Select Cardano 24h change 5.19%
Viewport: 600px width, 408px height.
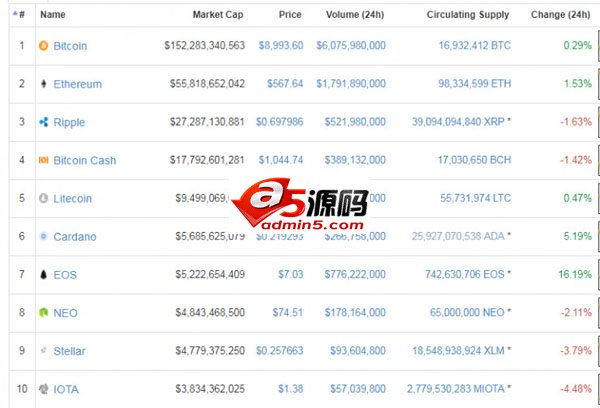pos(578,236)
